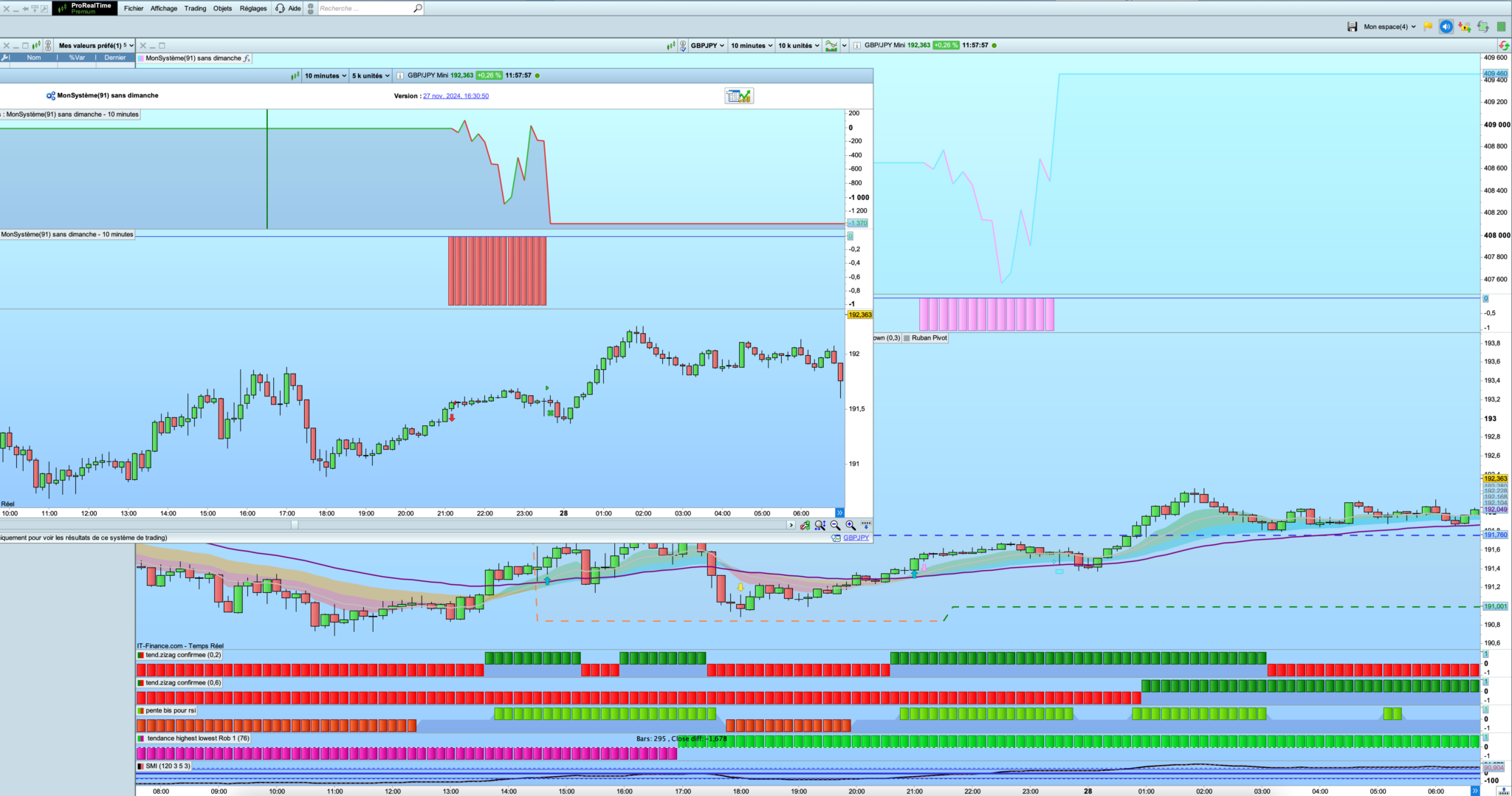Open the chart style icon next to 10 k unités
Image resolution: width=1512 pixels, height=796 pixels.
click(x=831, y=45)
